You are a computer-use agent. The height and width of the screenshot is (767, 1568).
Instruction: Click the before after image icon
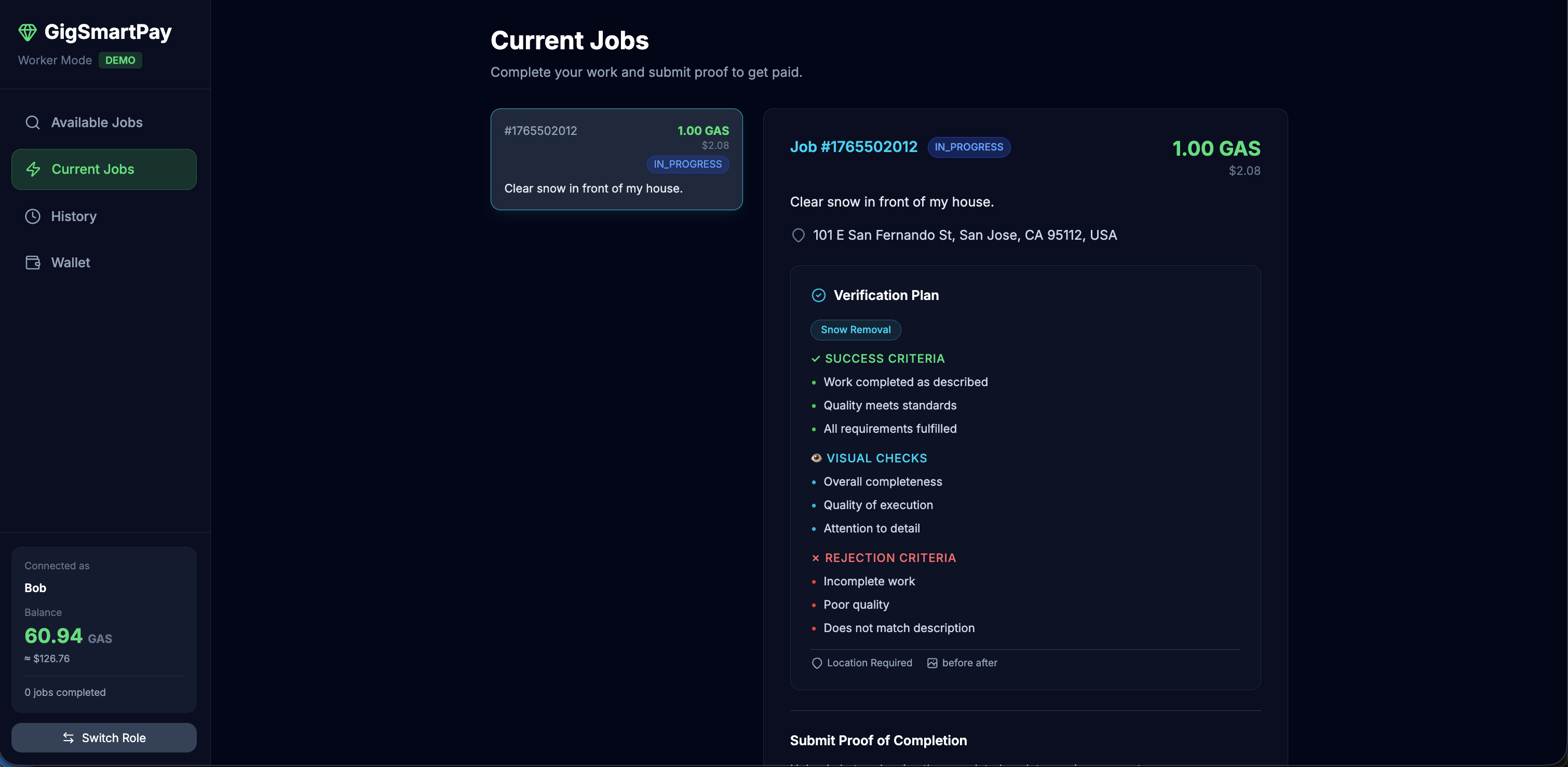pos(932,663)
